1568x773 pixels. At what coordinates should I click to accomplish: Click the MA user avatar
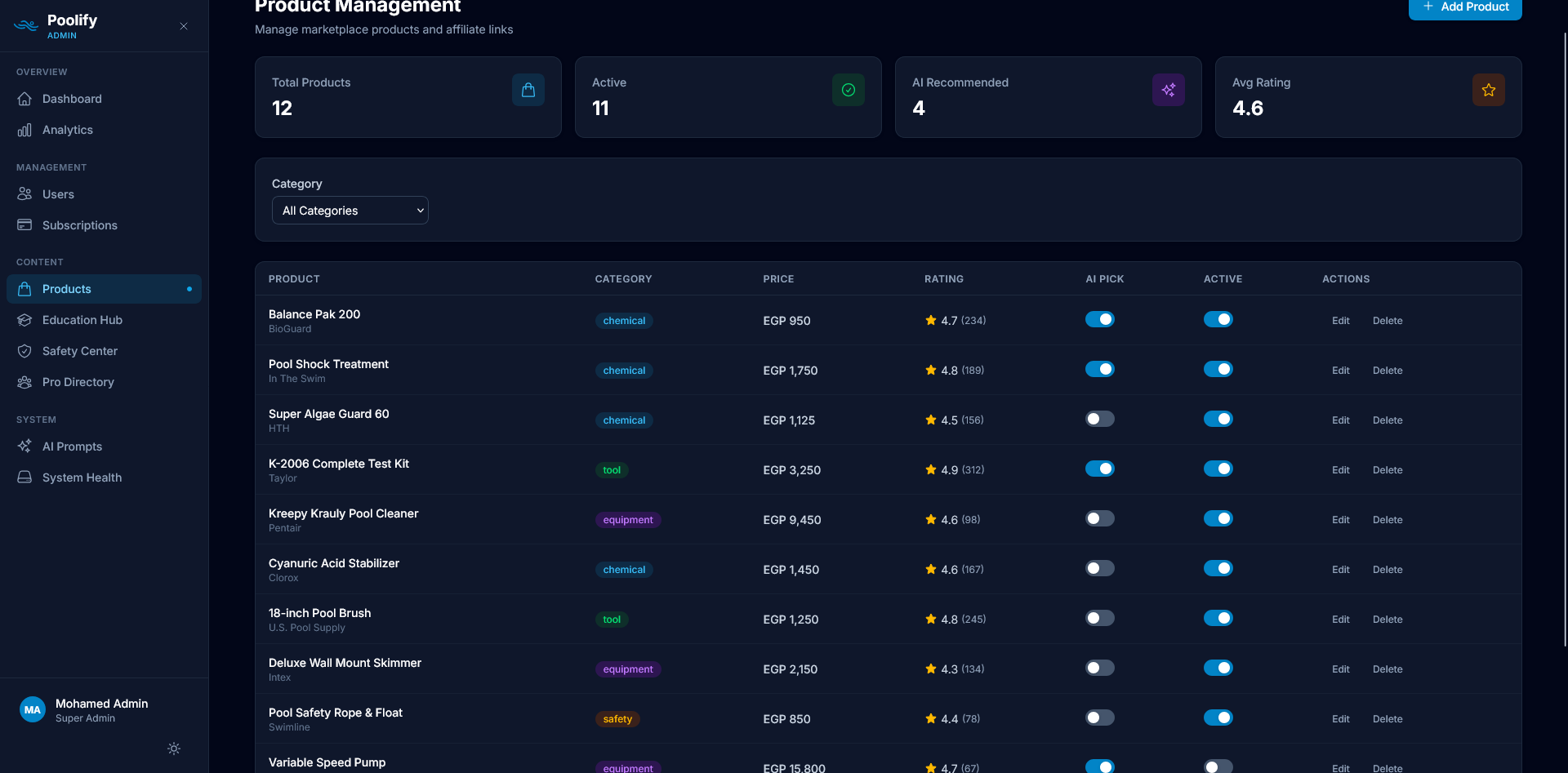33,710
